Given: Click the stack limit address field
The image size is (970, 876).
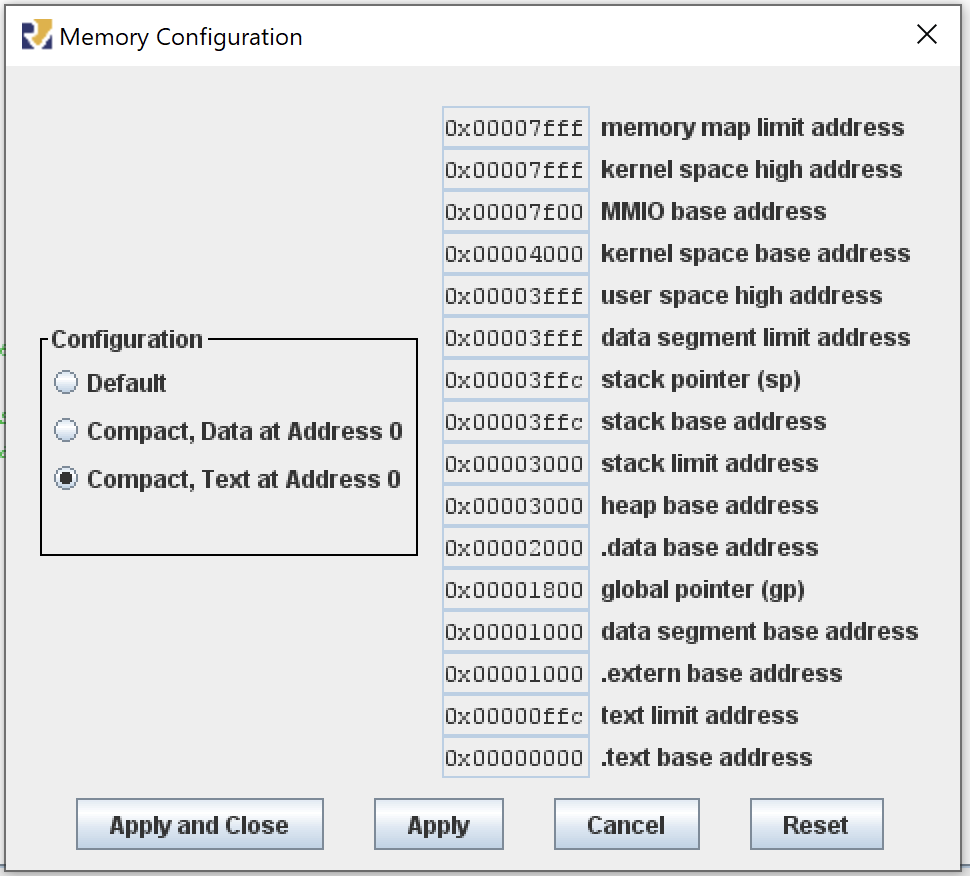Looking at the screenshot, I should click(x=515, y=463).
